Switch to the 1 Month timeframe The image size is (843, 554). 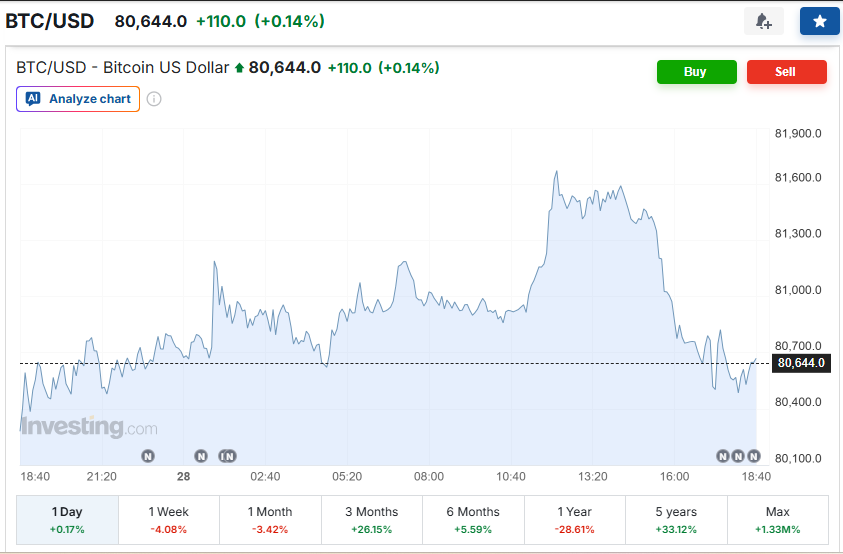click(270, 520)
